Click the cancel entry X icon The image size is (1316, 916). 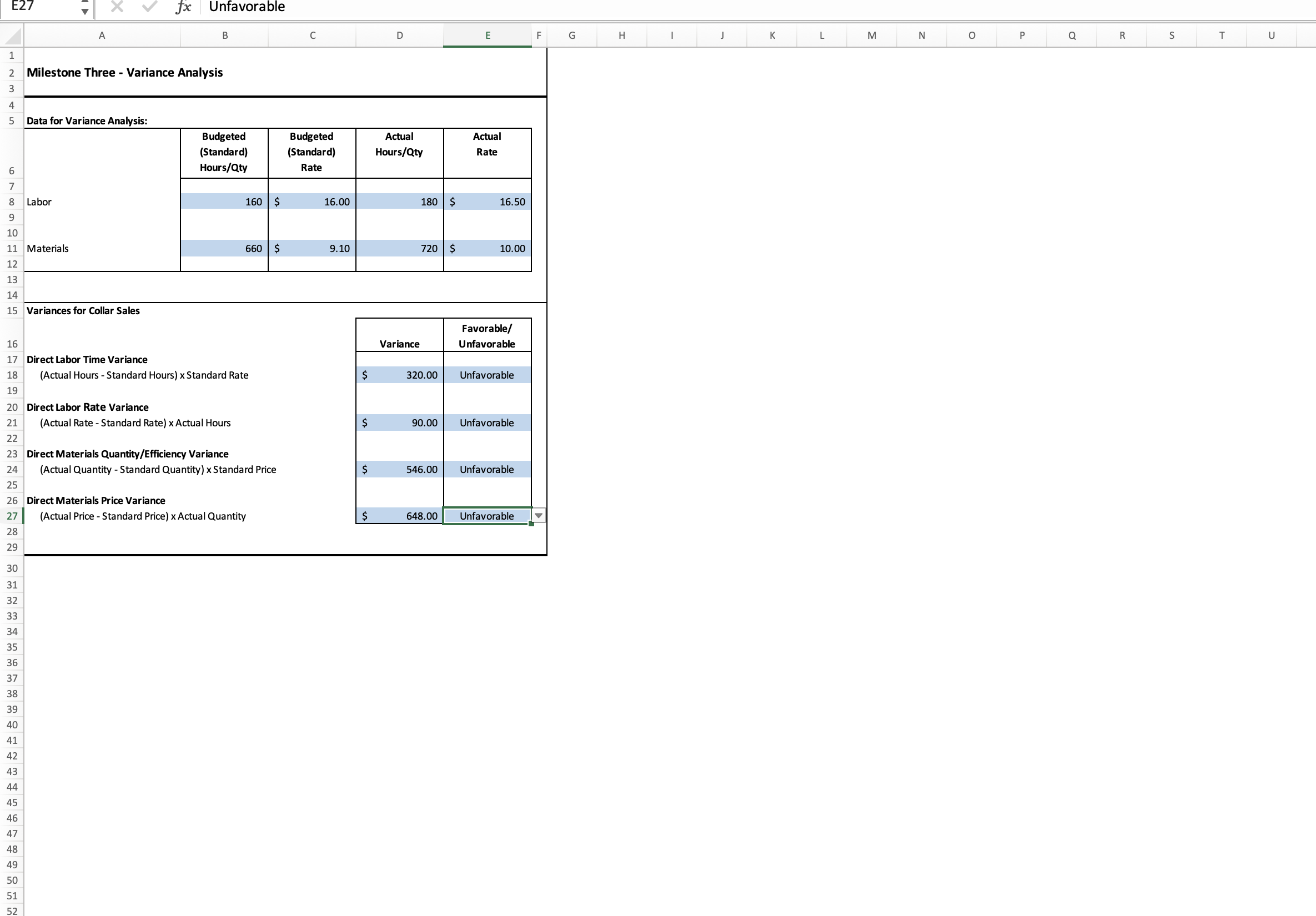coord(117,7)
